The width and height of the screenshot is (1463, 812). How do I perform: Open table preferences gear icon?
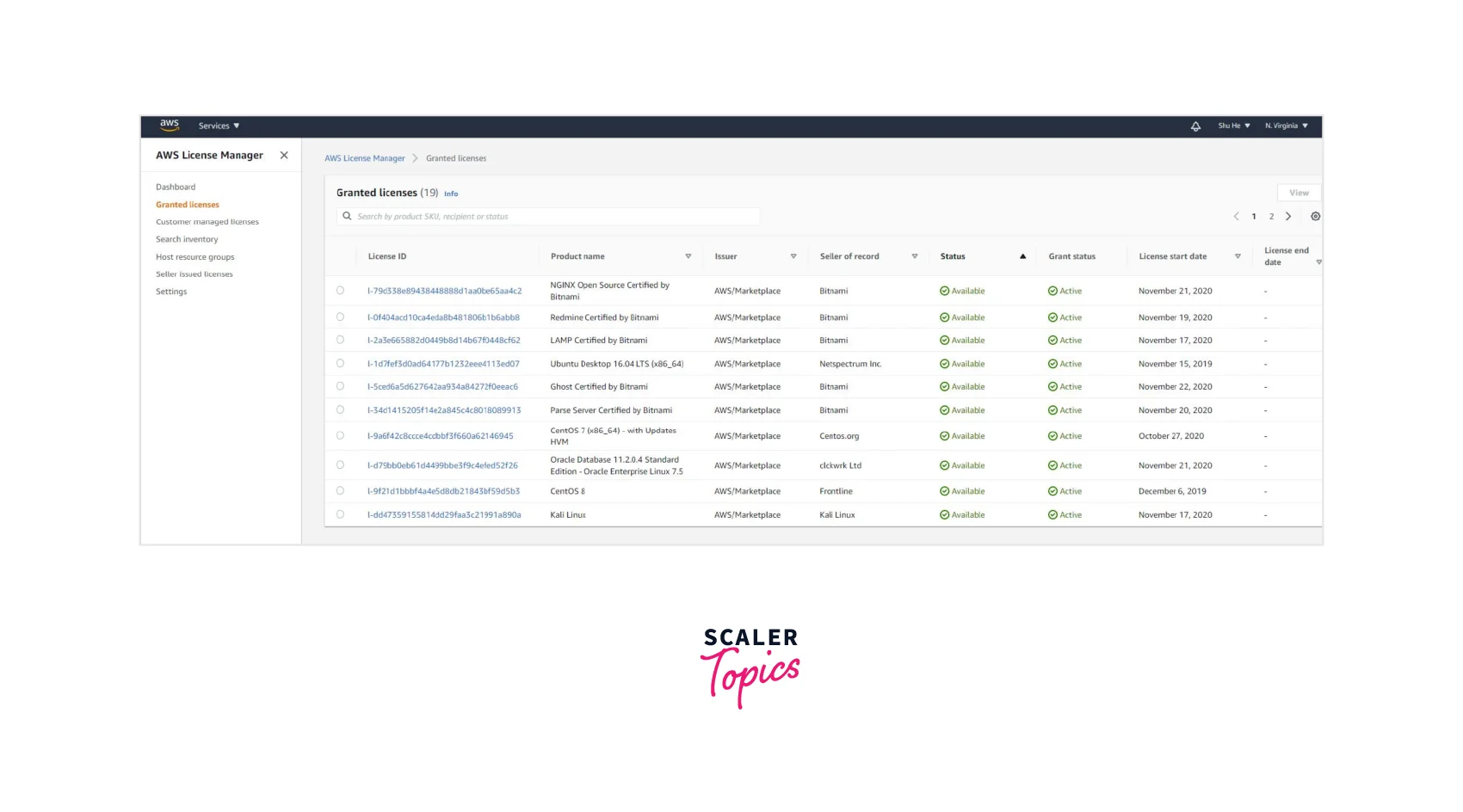pos(1315,217)
